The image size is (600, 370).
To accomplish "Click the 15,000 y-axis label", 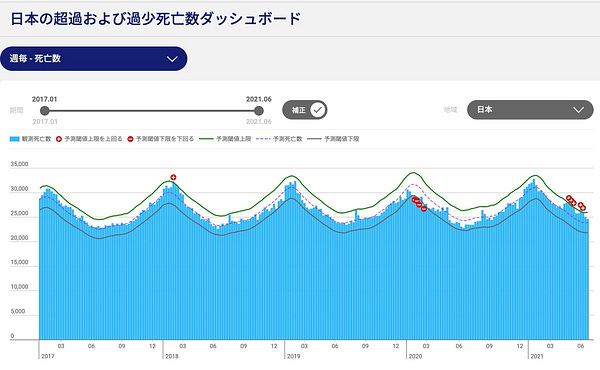I will click(19, 262).
